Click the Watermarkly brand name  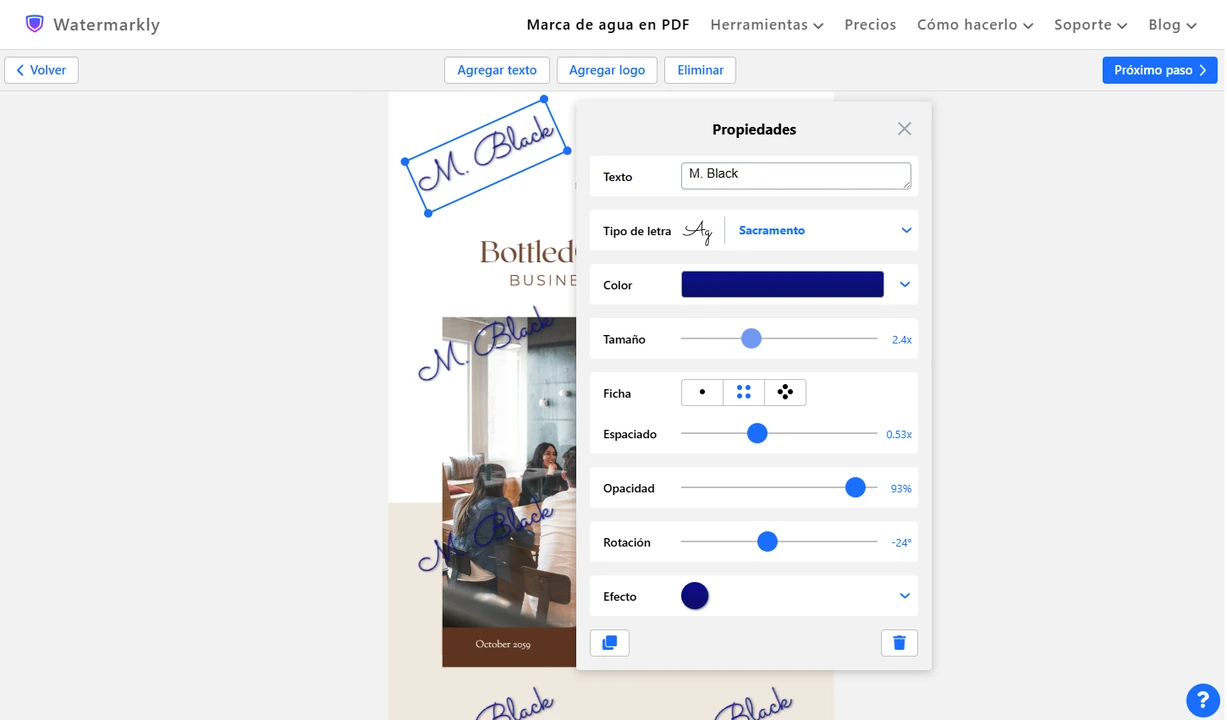pyautogui.click(x=107, y=25)
